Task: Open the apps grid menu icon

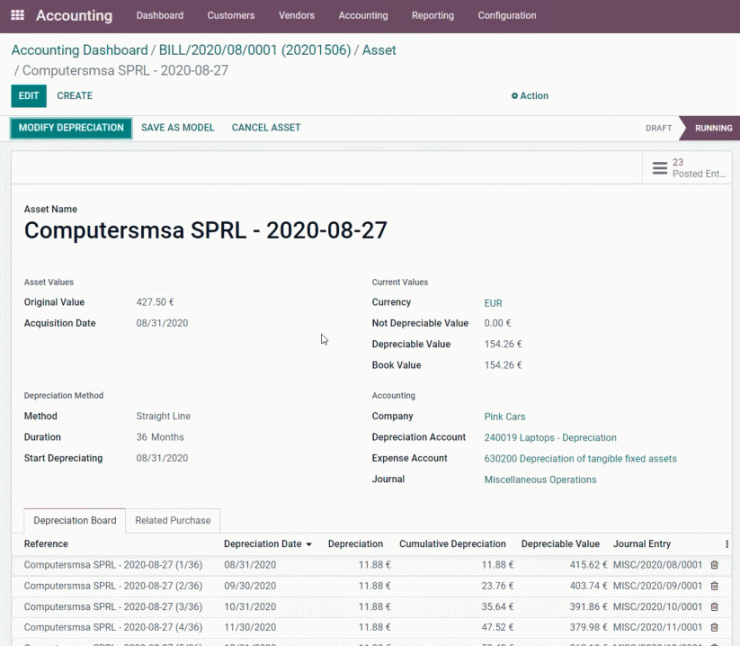Action: [17, 15]
